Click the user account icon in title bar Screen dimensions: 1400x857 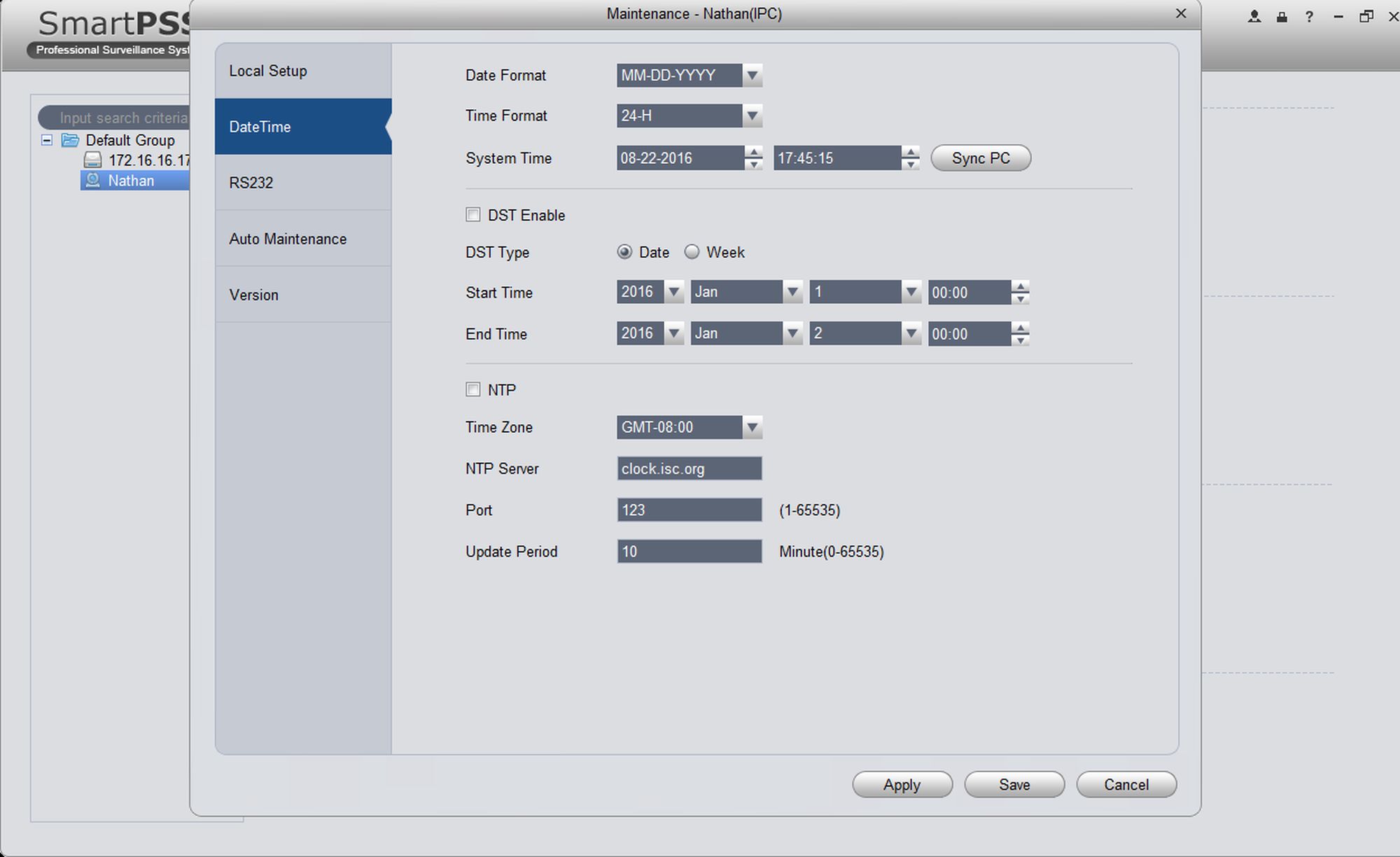1254,17
